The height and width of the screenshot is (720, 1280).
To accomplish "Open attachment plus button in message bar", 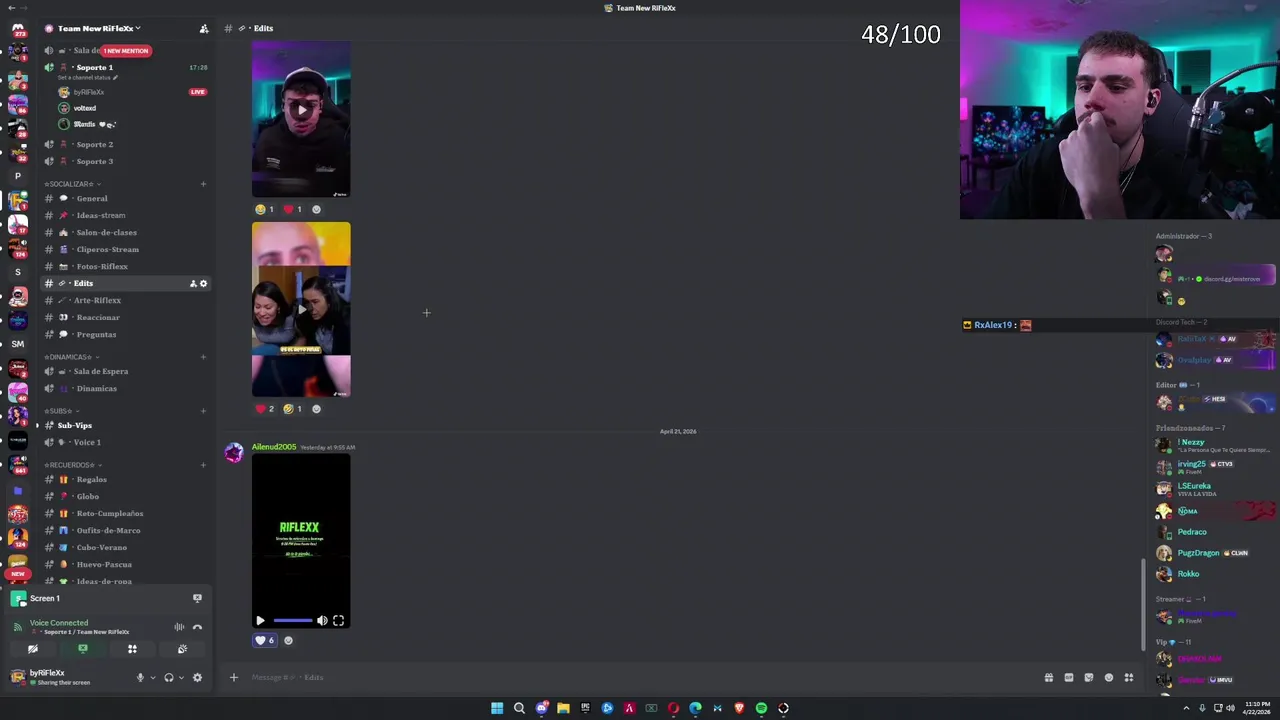I will coord(233,677).
